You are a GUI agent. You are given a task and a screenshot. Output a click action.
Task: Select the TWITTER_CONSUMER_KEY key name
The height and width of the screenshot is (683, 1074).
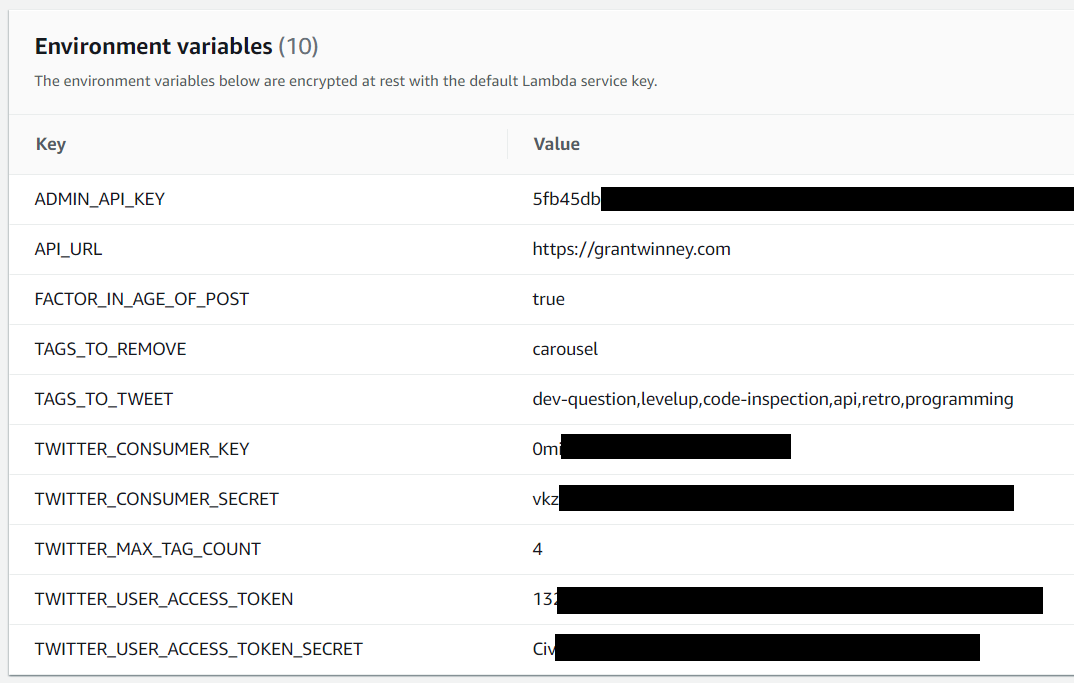tap(142, 449)
